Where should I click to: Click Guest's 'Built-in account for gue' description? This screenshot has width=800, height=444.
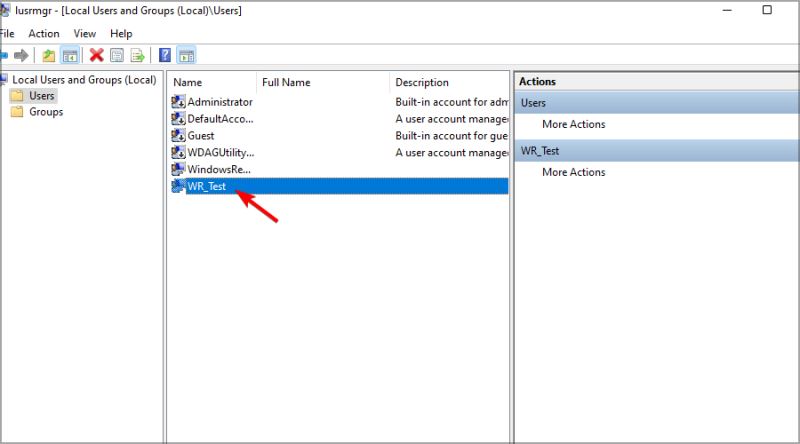click(452, 135)
